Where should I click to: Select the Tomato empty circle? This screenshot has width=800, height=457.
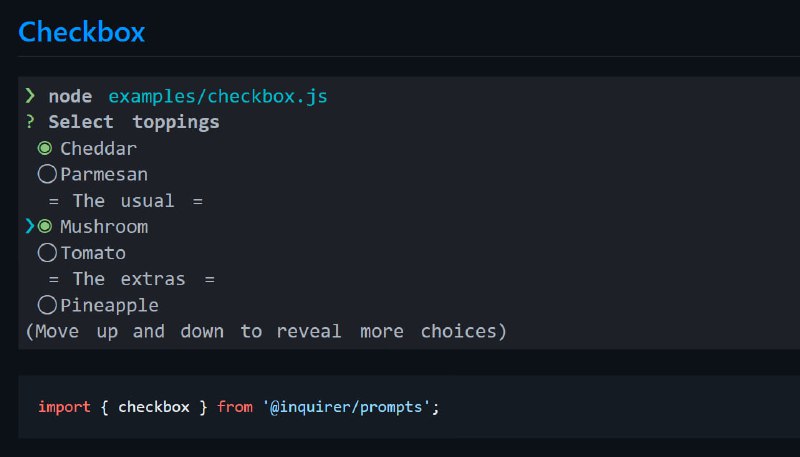(47, 252)
